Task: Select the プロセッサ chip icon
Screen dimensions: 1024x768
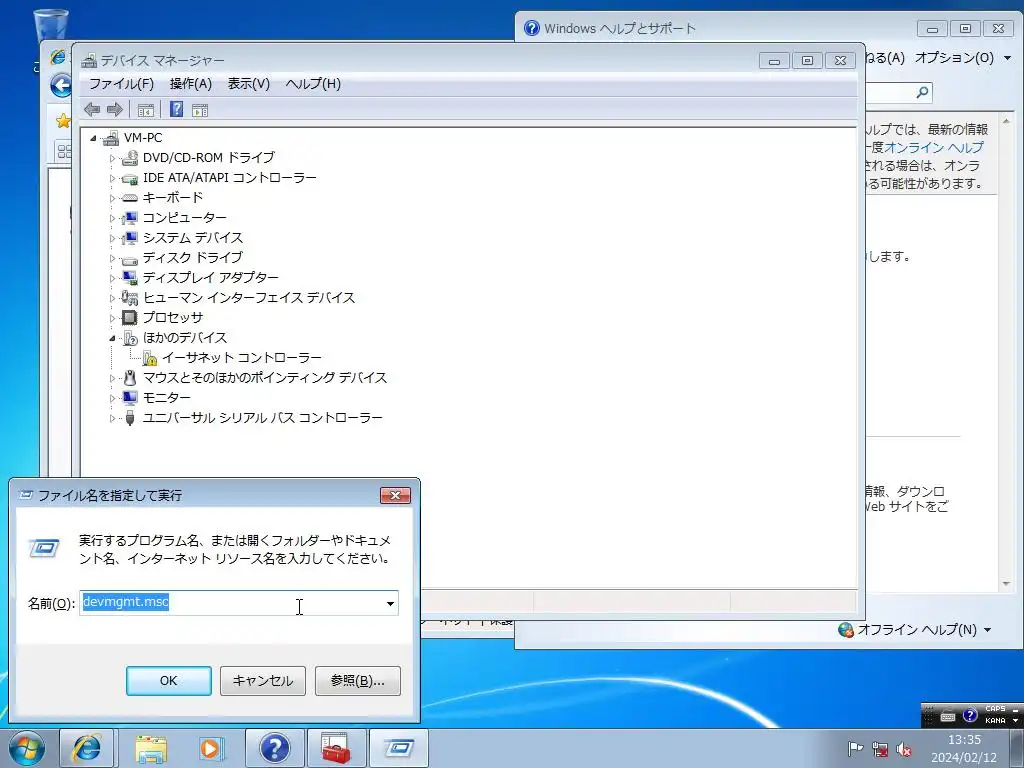Action: click(x=130, y=317)
